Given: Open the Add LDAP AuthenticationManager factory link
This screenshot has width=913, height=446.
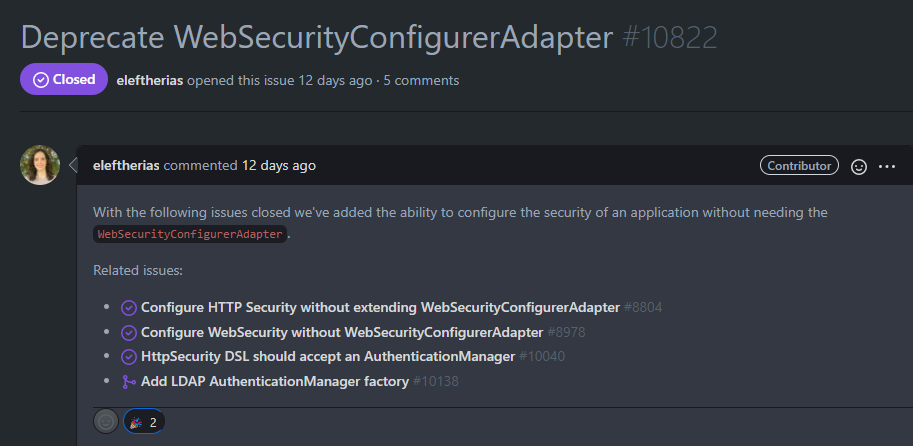Looking at the screenshot, I should pos(275,381).
